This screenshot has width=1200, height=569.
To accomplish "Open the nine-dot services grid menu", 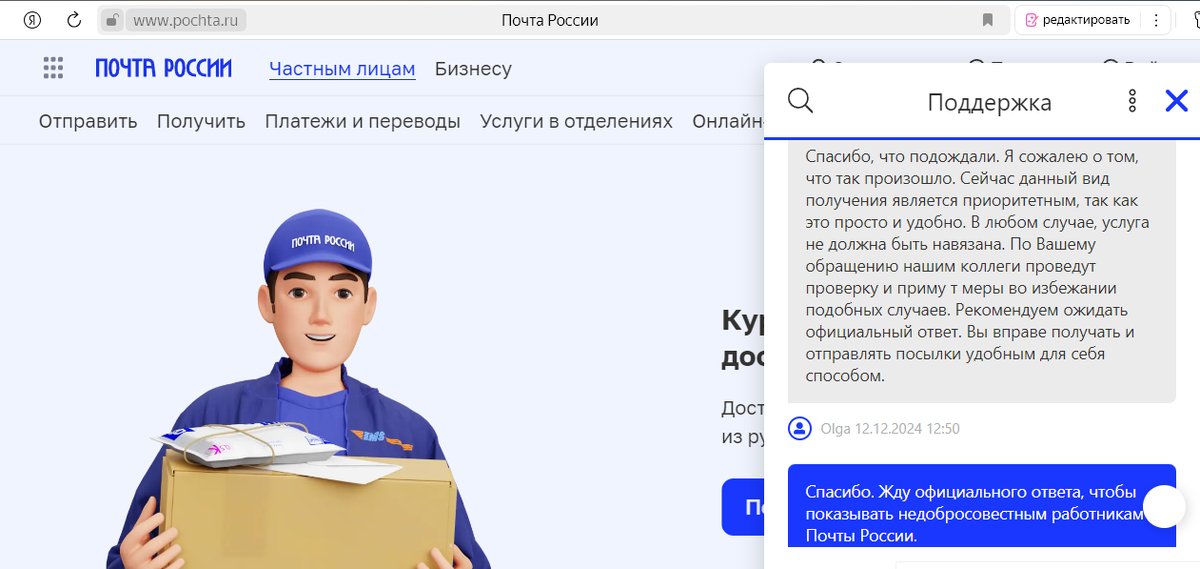I will [53, 68].
